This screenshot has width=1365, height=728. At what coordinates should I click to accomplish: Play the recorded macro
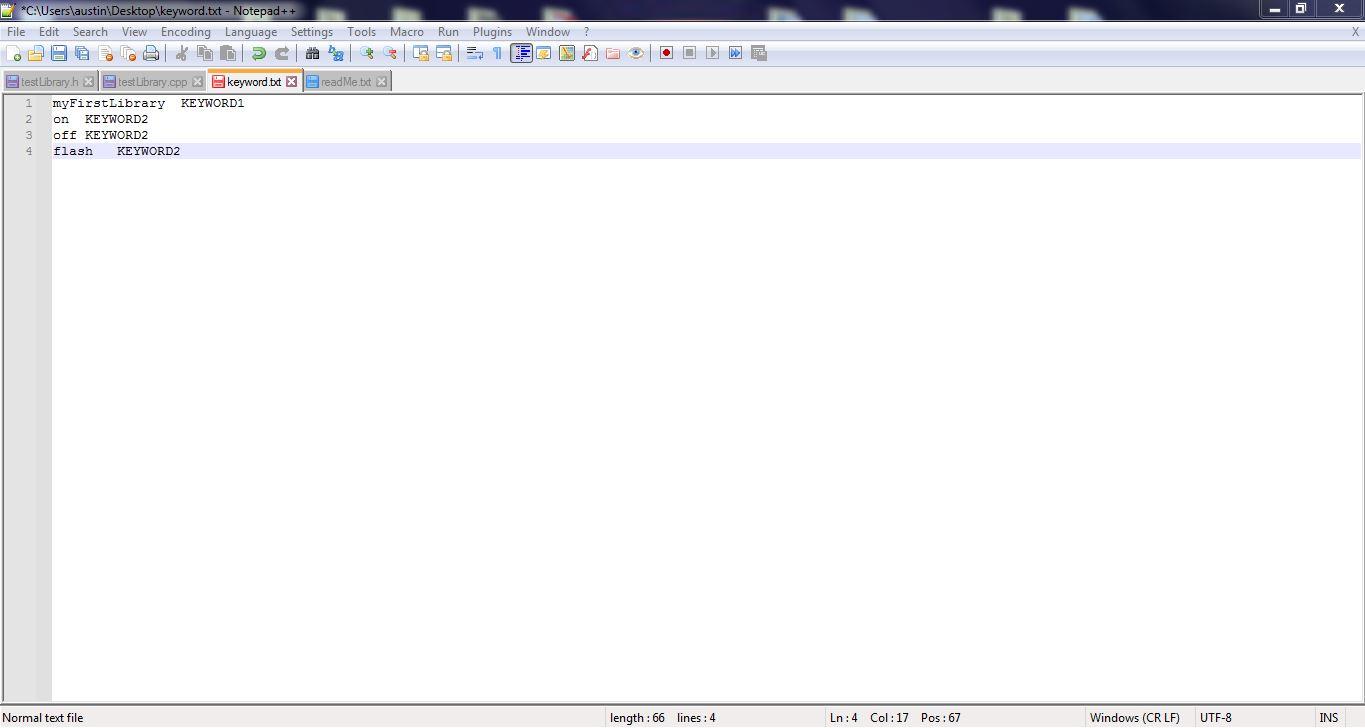coord(712,53)
